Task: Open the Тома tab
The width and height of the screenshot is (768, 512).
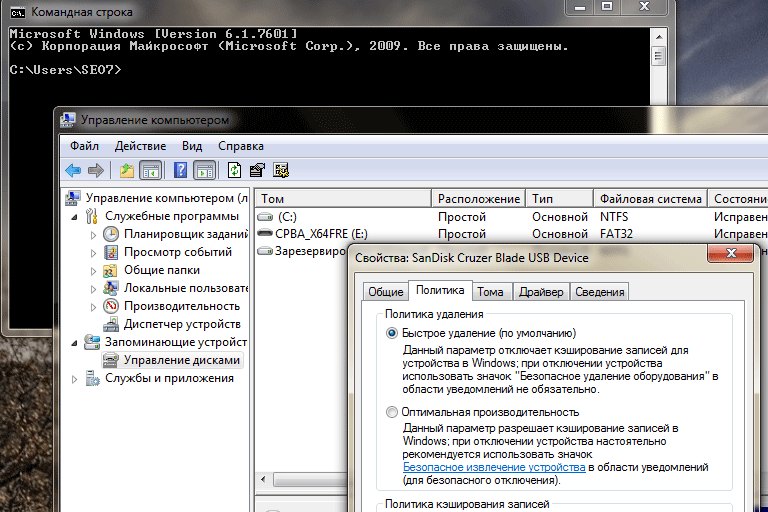Action: tap(490, 292)
